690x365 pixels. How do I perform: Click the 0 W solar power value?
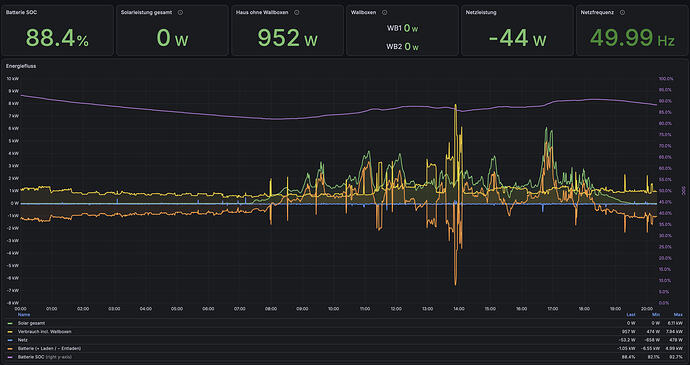pos(172,37)
